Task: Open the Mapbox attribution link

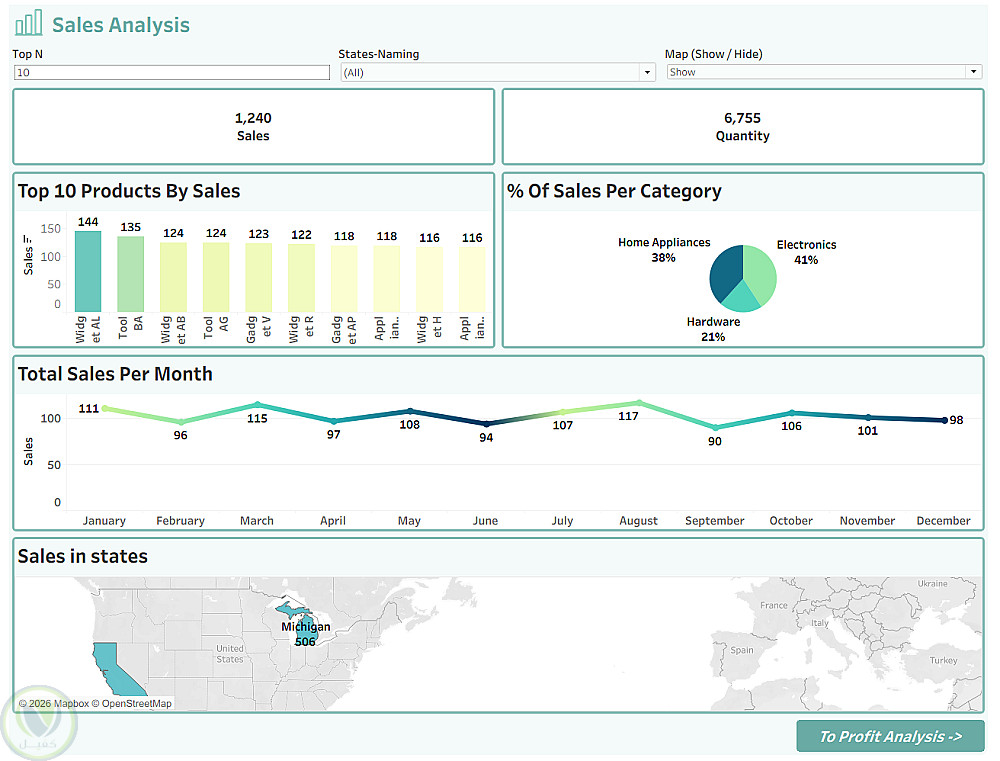Action: click(54, 704)
